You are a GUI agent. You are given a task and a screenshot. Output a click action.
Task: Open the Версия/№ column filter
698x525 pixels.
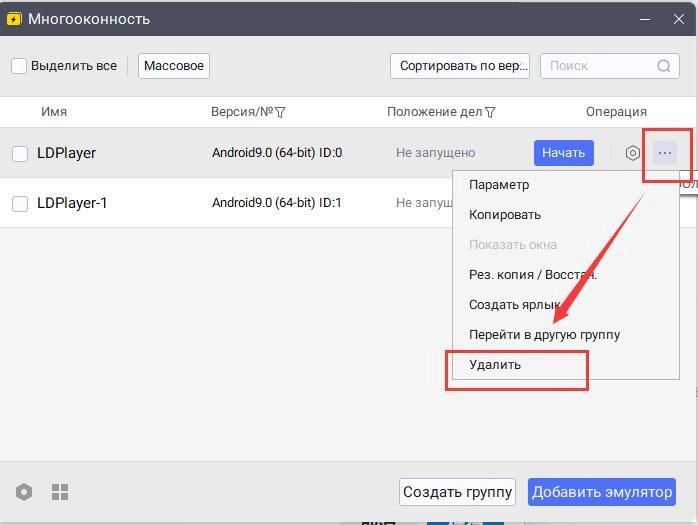tap(280, 112)
